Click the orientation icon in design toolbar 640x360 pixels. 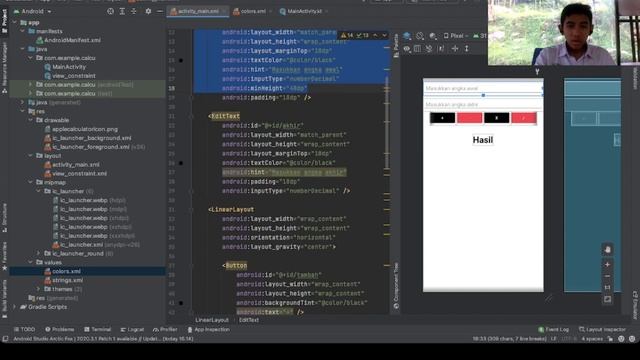(420, 36)
